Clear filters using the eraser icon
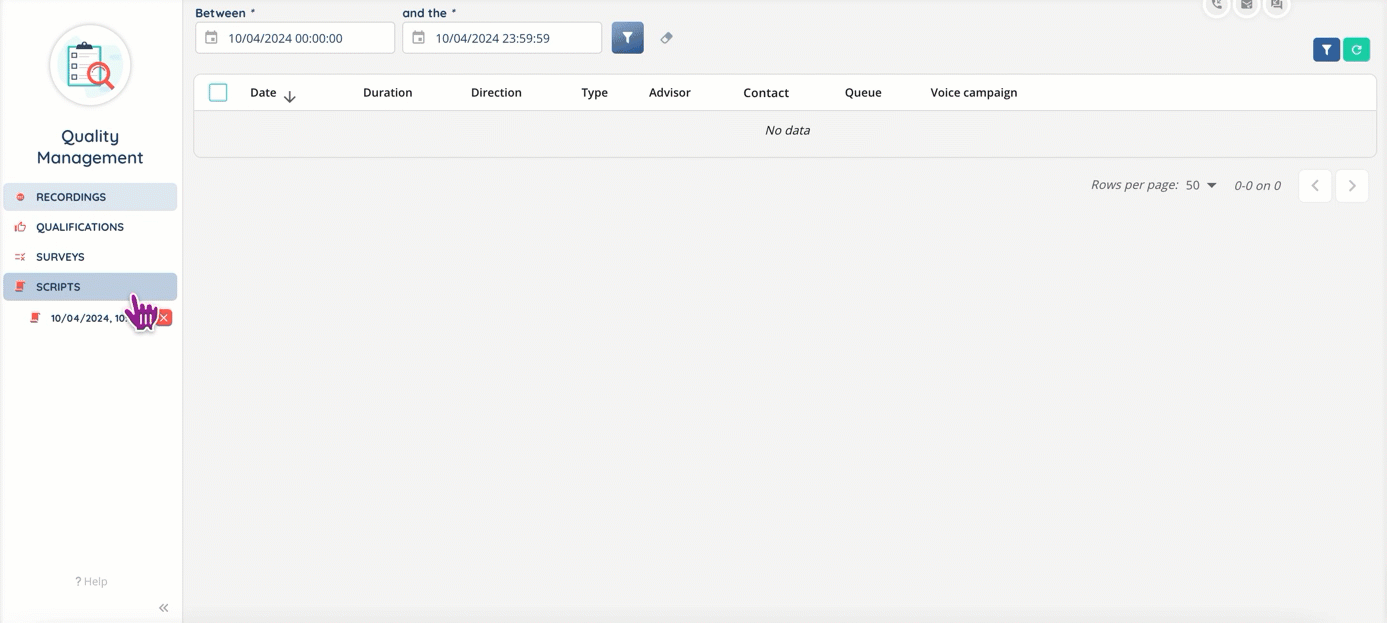 pyautogui.click(x=666, y=38)
